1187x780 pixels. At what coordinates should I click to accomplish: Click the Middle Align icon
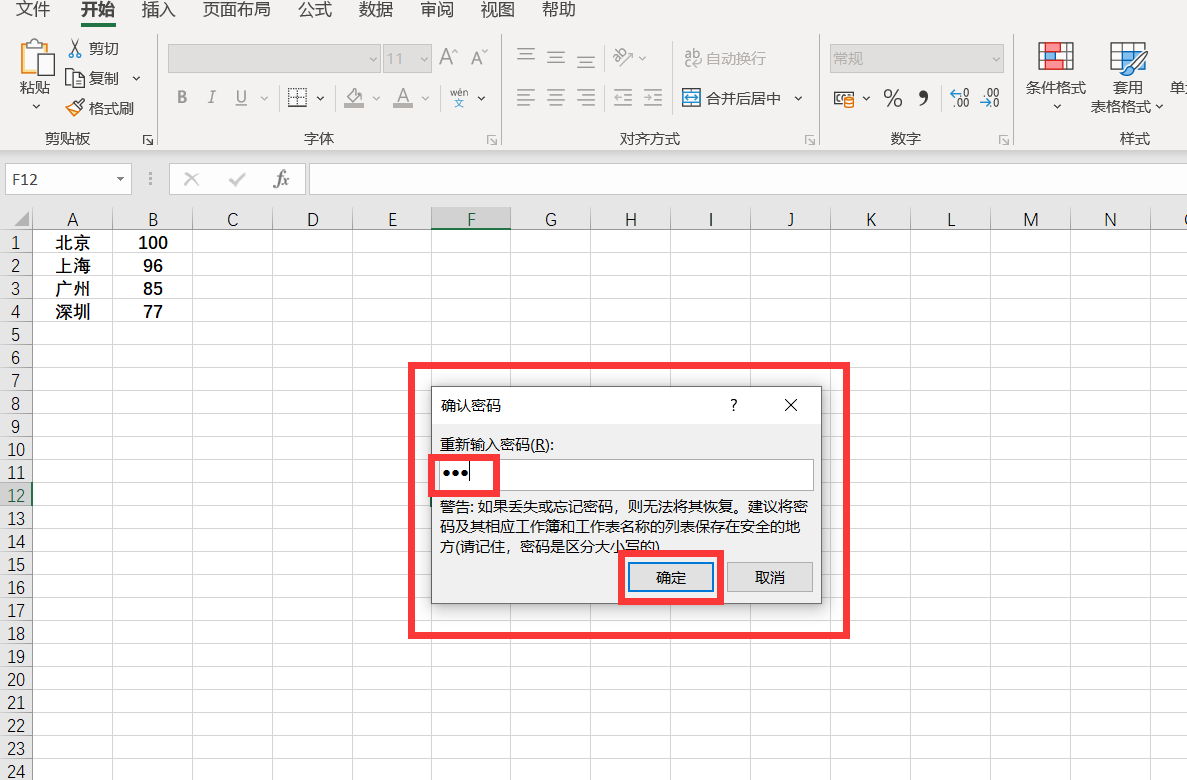556,58
